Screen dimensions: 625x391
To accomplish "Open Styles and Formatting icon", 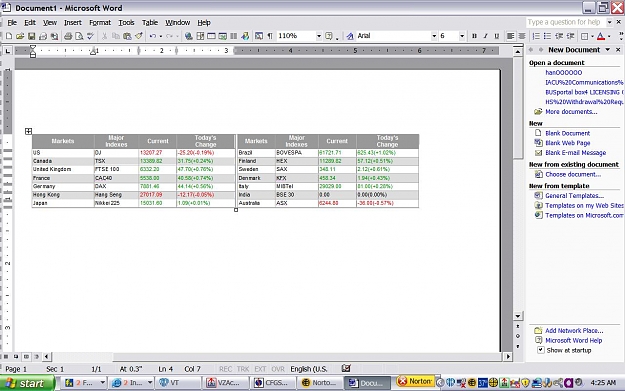I will 350,36.
